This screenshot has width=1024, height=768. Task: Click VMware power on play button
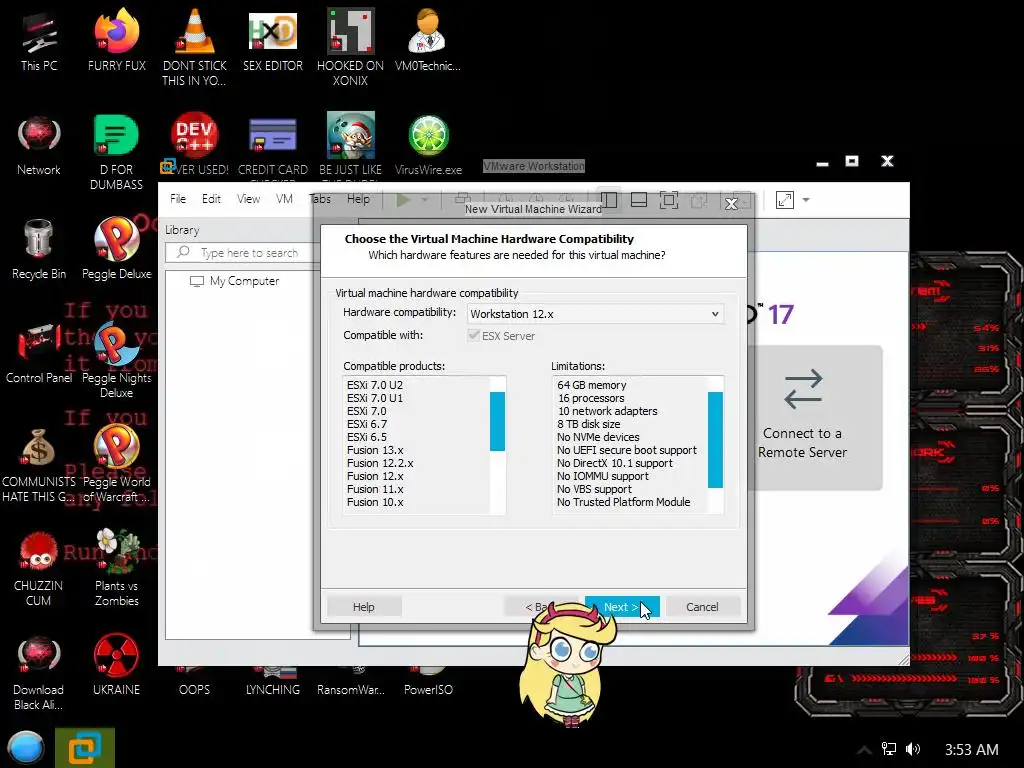click(x=404, y=200)
